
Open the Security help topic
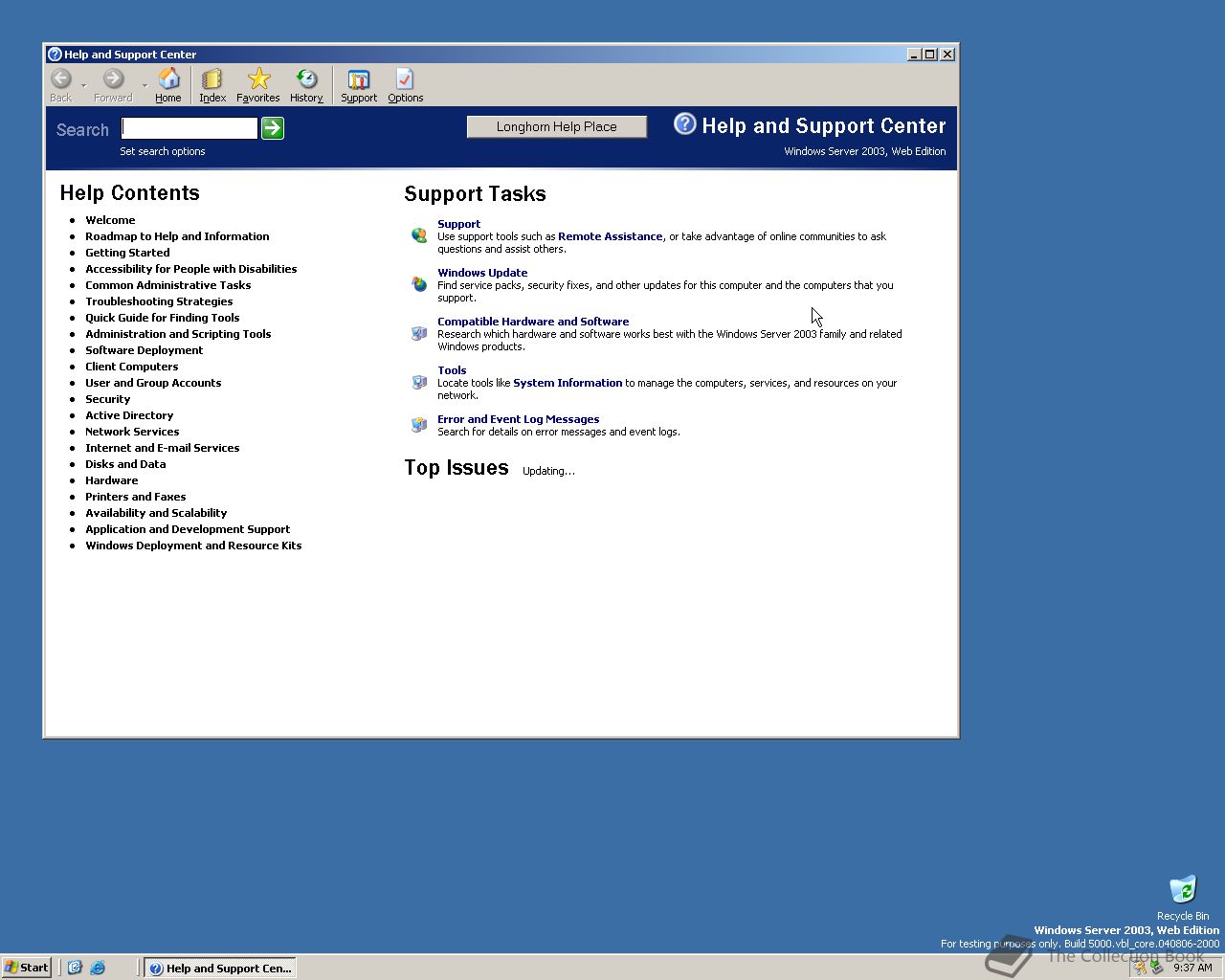point(108,399)
